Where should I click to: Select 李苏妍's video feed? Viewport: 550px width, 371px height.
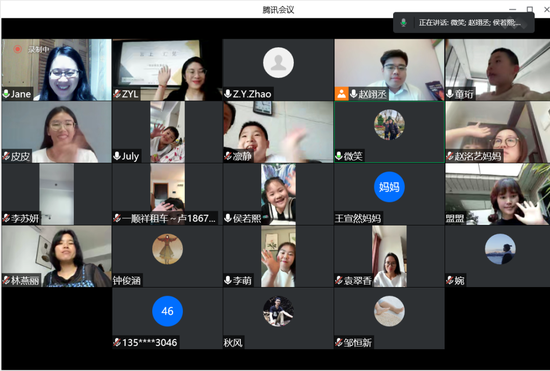click(56, 194)
